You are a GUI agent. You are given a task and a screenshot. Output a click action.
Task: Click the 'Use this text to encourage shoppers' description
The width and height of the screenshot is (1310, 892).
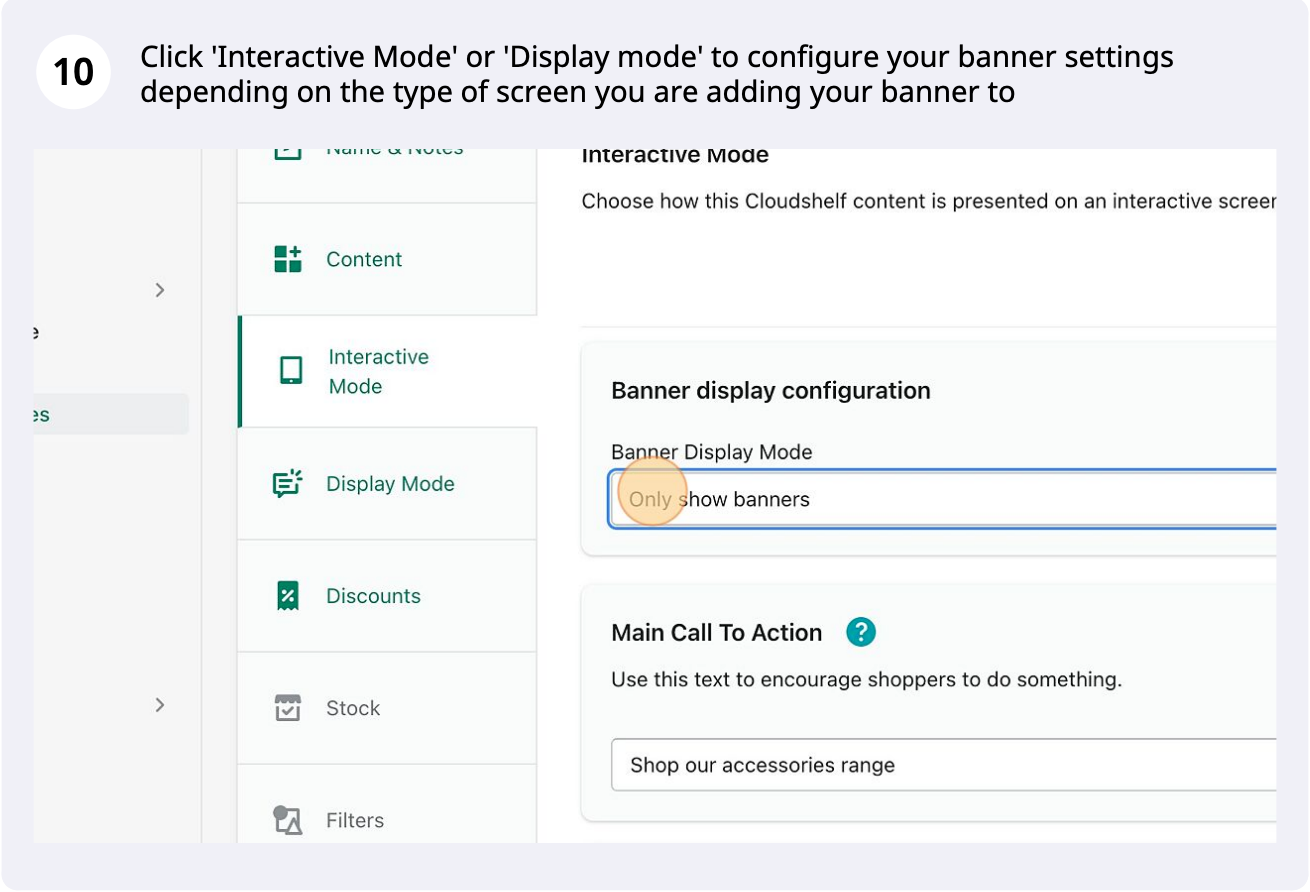(x=867, y=680)
